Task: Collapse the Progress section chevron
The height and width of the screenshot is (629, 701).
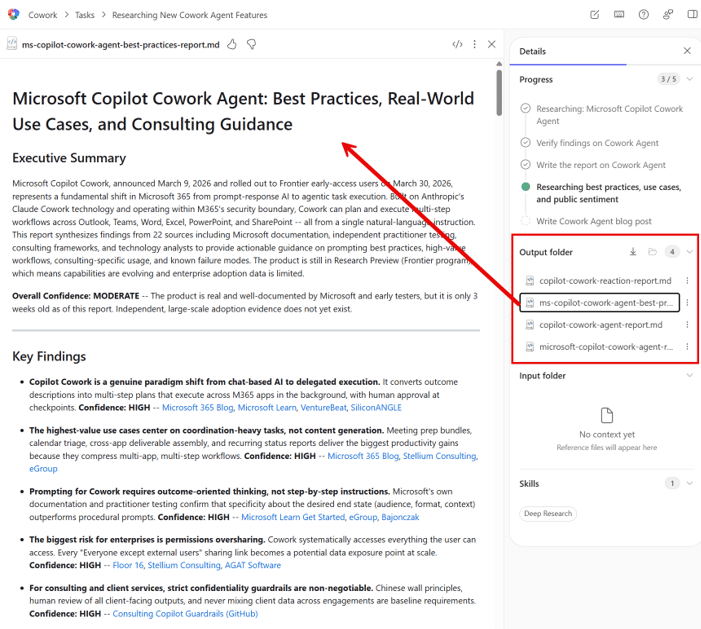Action: [x=689, y=79]
